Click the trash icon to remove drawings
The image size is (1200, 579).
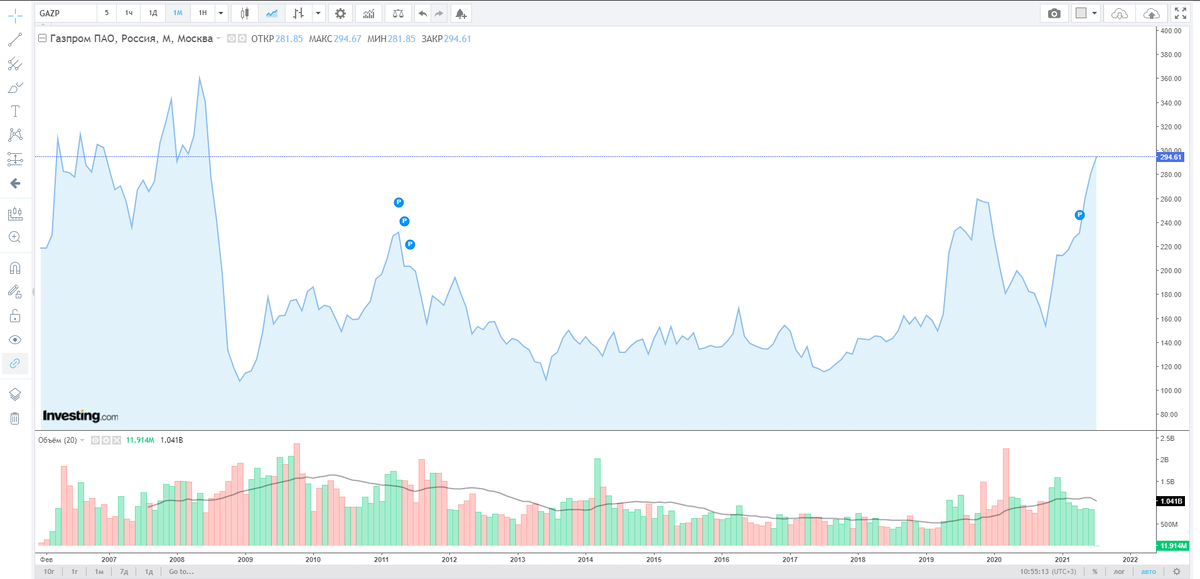(15, 418)
